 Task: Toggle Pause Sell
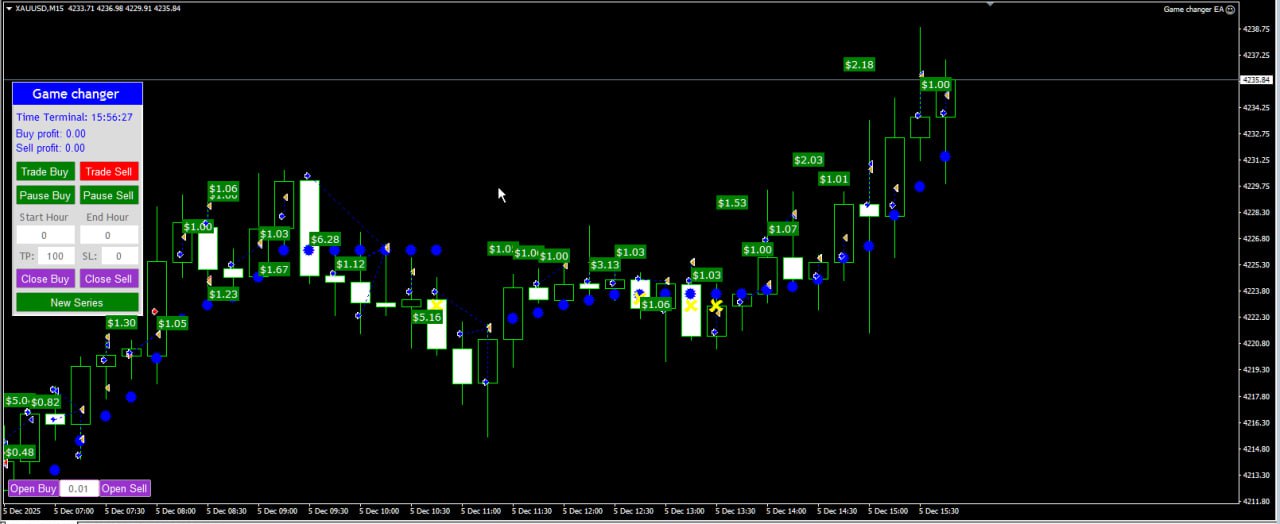pos(109,196)
